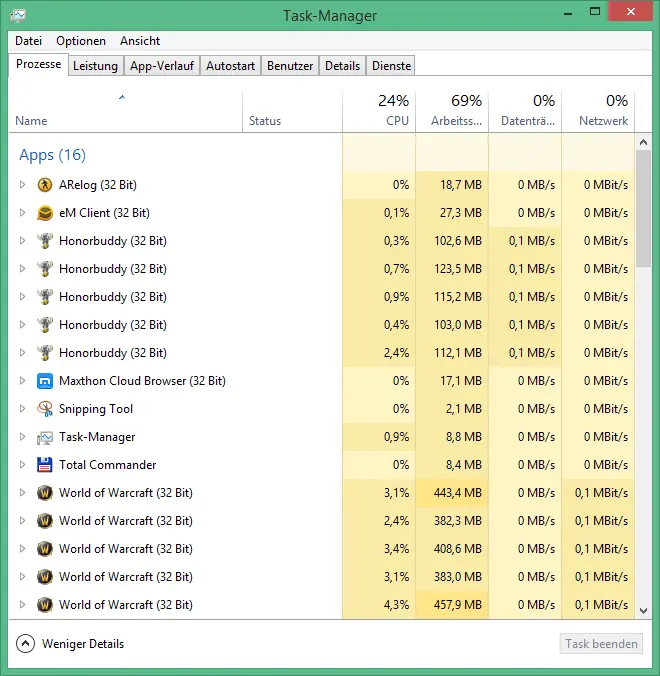
Task: Open the Optionen menu
Action: tap(81, 41)
